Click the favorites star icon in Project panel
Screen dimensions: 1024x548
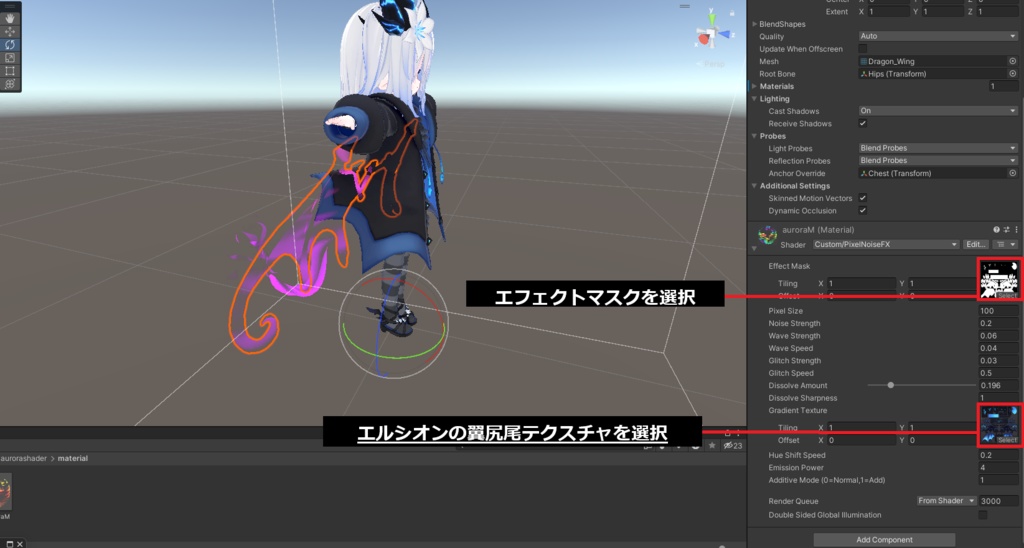712,445
